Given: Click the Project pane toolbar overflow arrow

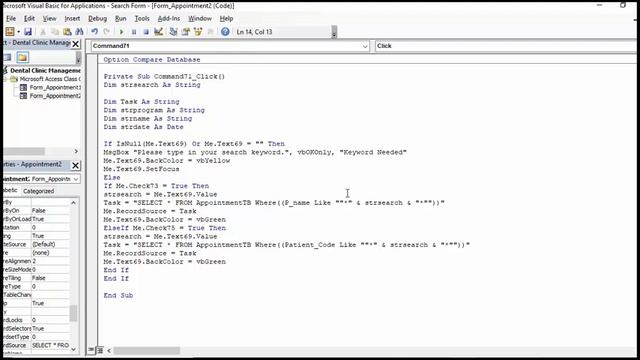Looking at the screenshot, I should [78, 58].
